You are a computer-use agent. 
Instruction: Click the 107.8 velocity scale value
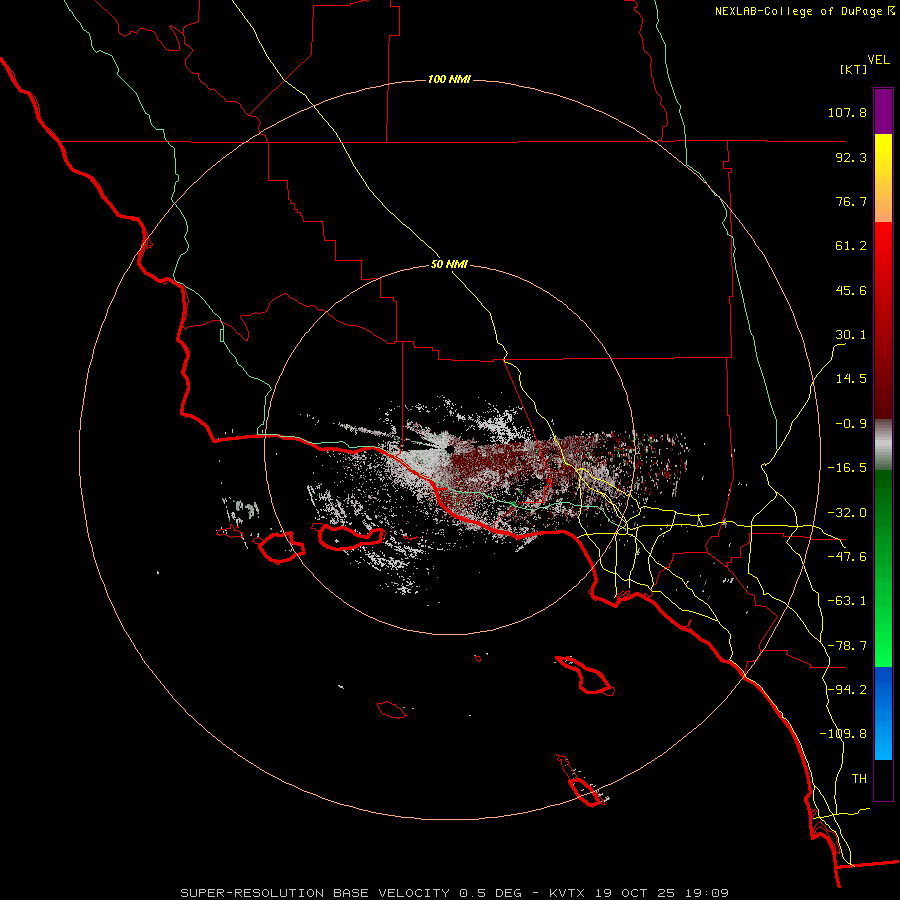pyautogui.click(x=847, y=112)
